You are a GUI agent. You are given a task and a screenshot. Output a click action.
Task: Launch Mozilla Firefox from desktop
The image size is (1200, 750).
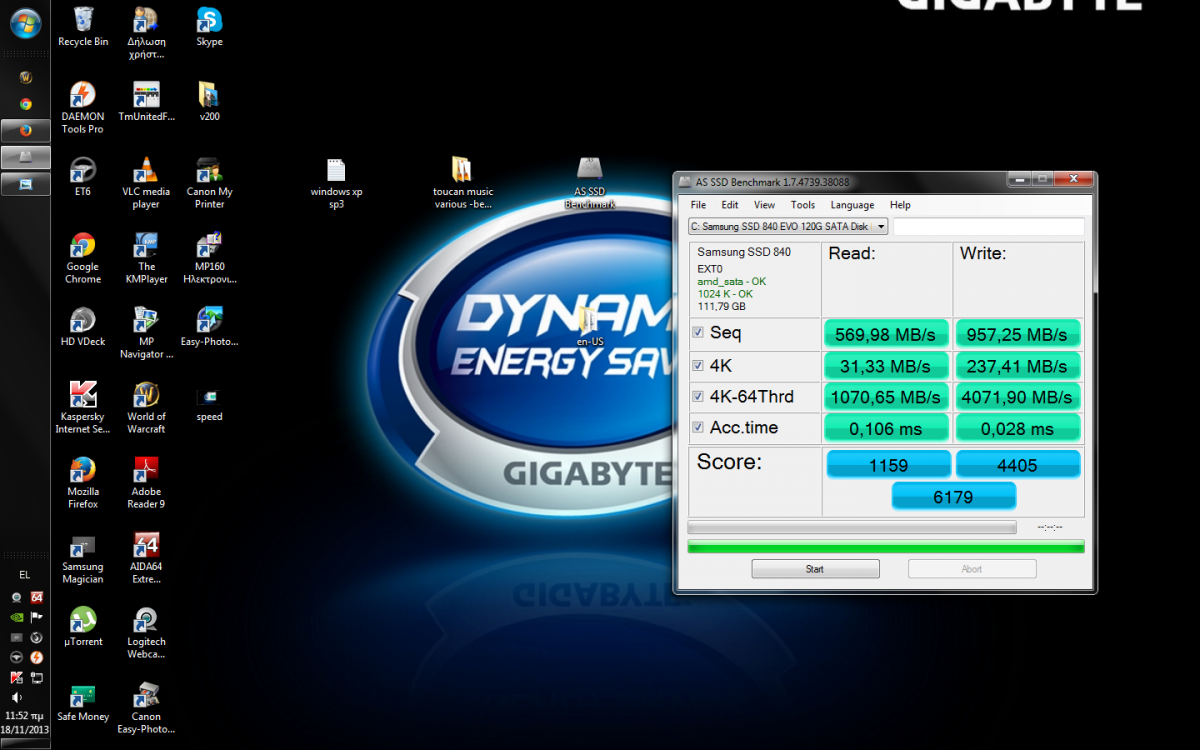pyautogui.click(x=83, y=483)
